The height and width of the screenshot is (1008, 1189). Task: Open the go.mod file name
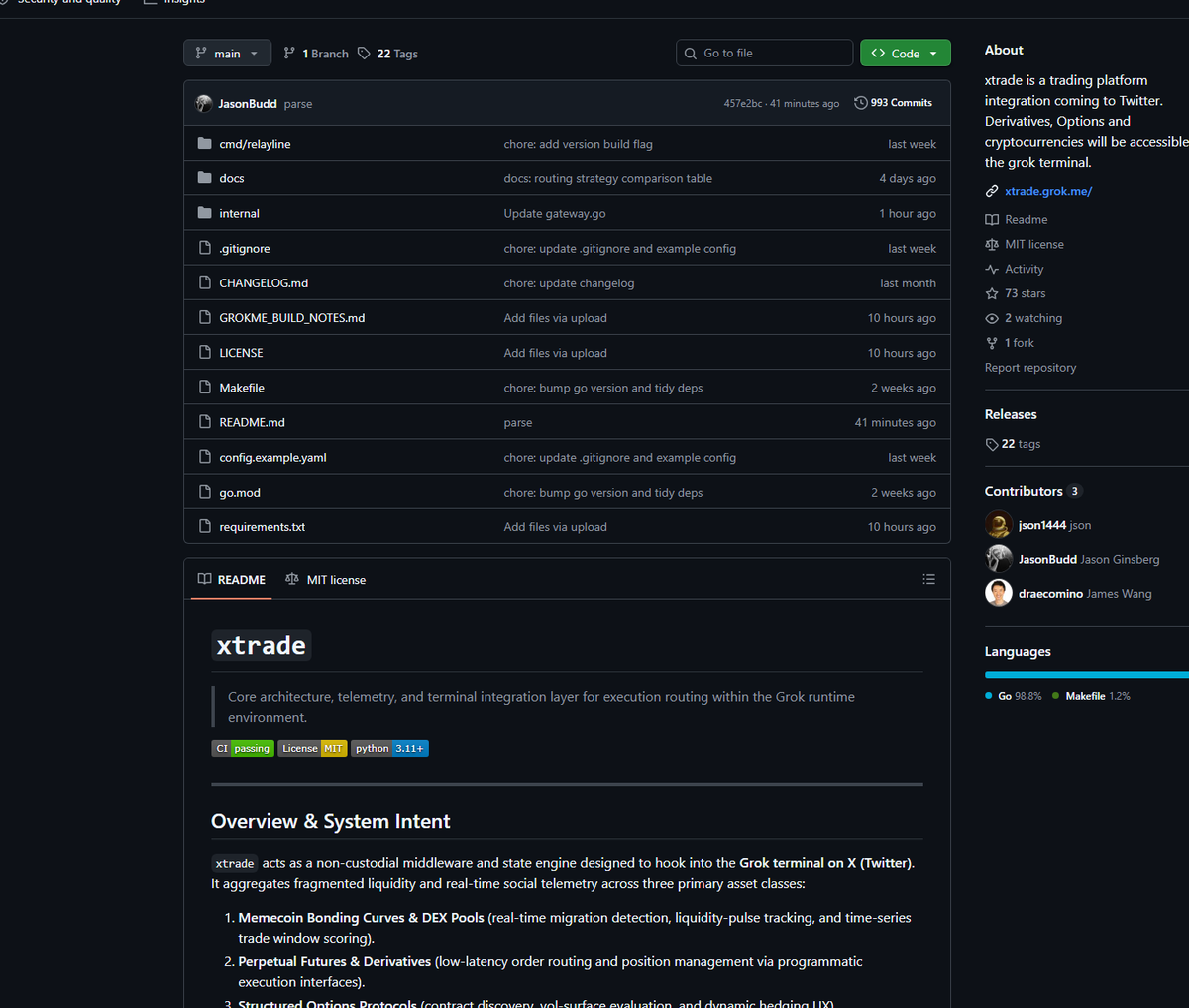[240, 493]
